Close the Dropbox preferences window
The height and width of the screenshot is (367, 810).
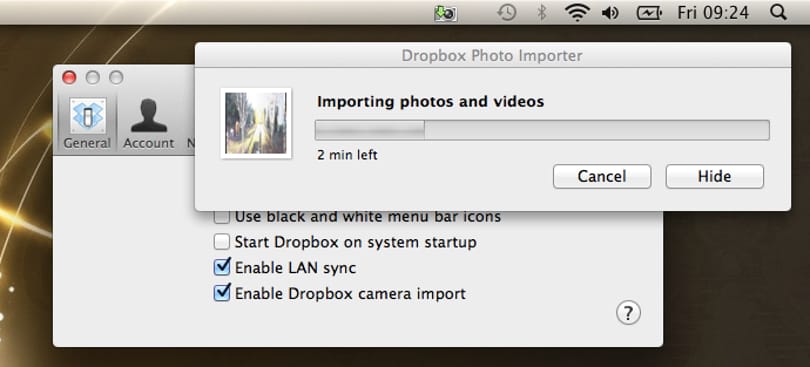pos(69,78)
